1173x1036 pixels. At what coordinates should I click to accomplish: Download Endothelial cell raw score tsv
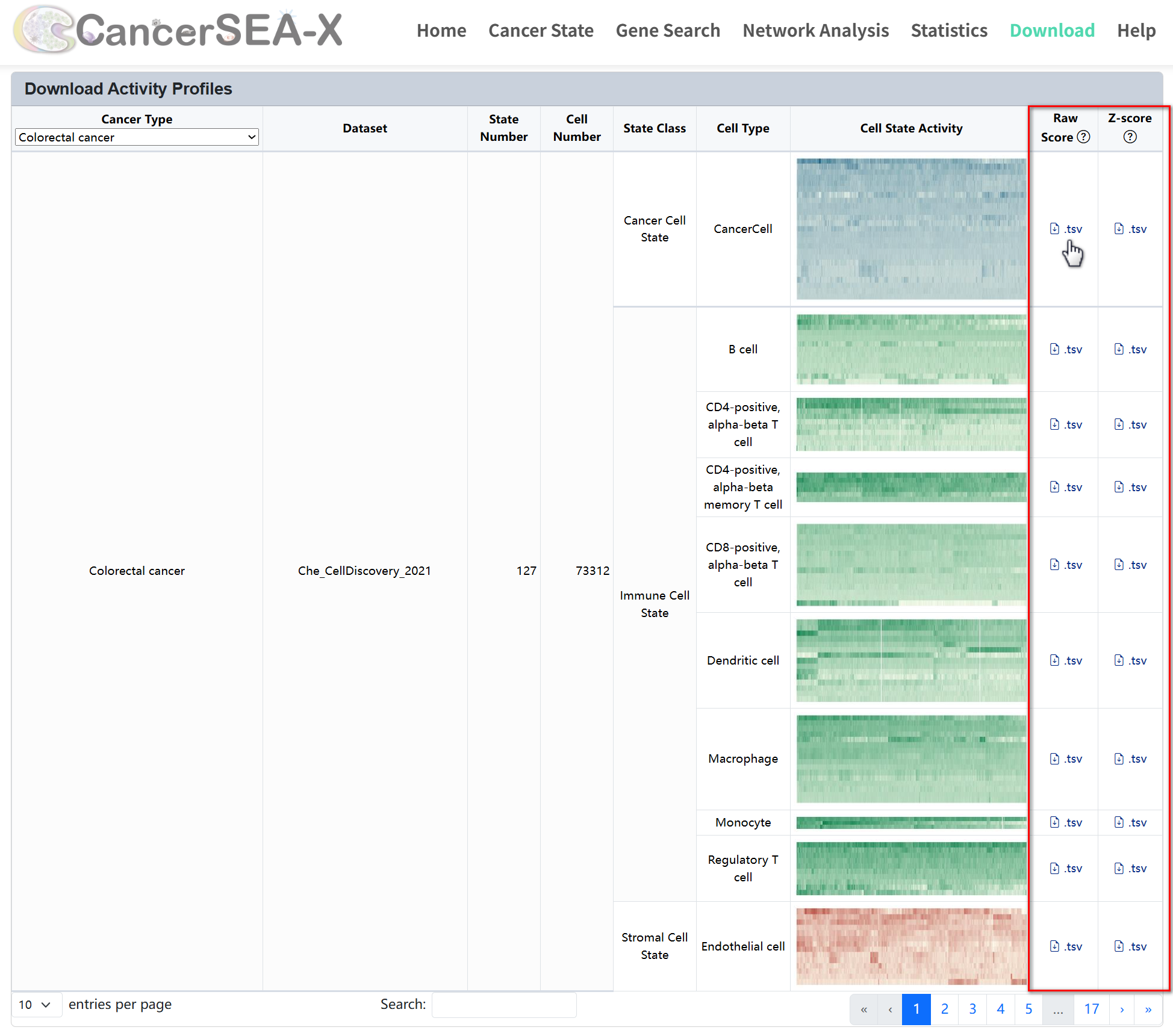click(1066, 946)
